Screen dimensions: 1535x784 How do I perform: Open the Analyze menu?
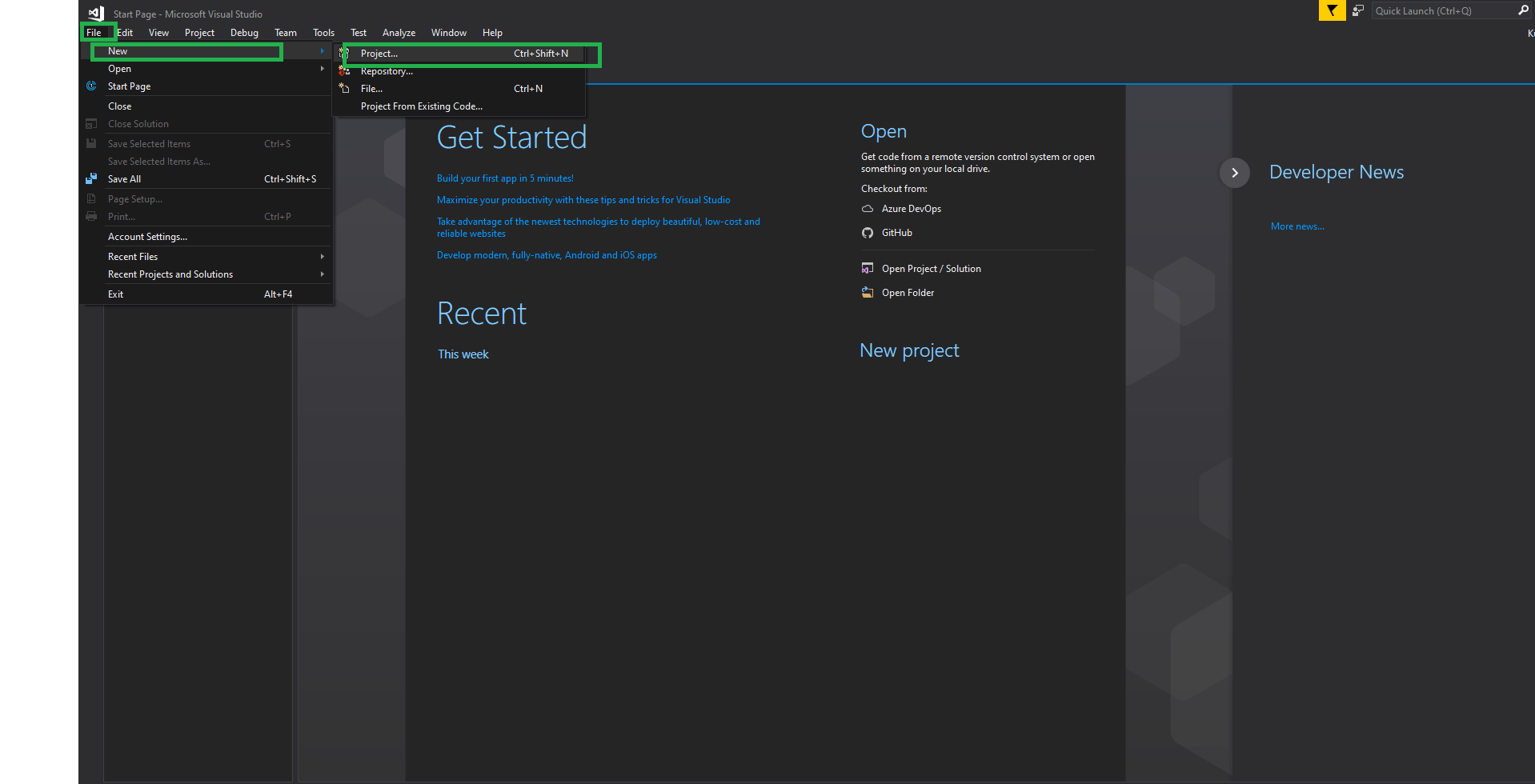(x=399, y=33)
